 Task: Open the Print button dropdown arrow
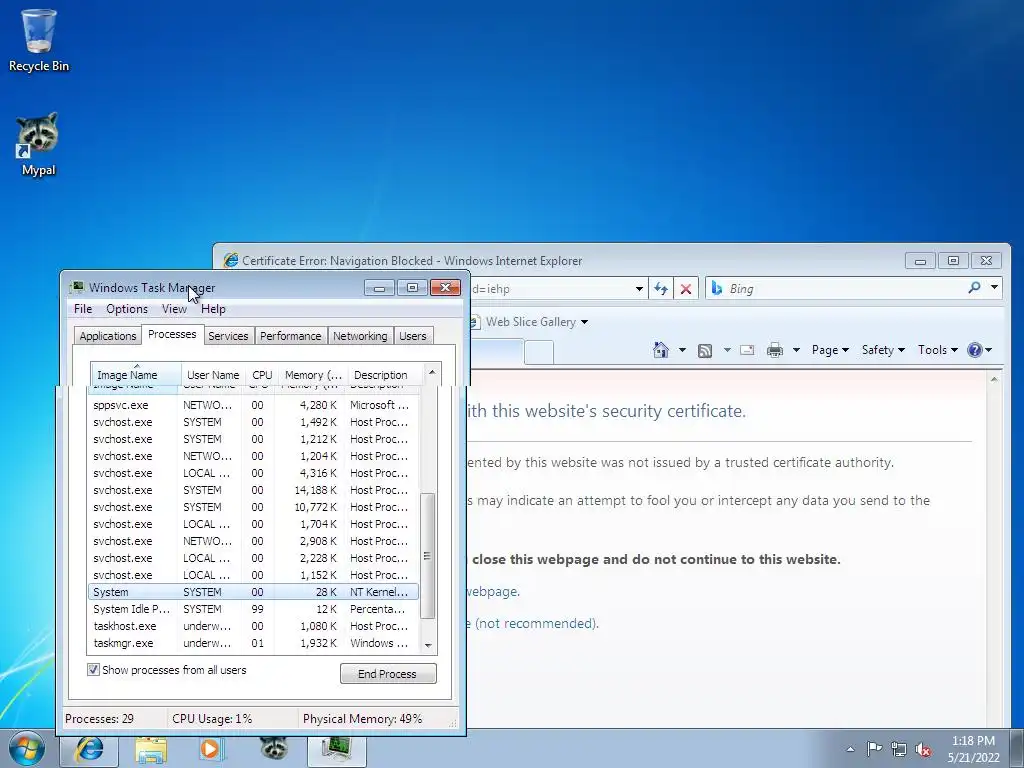(796, 350)
